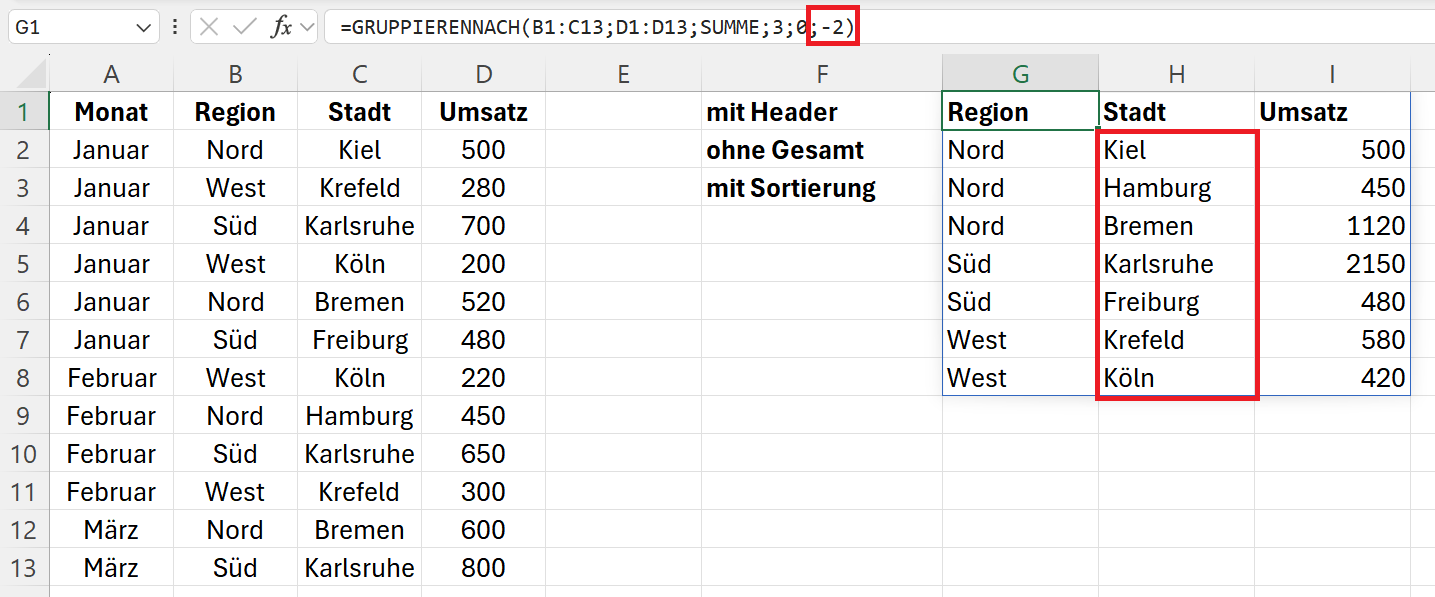Image resolution: width=1435 pixels, height=597 pixels.
Task: Open Insert Function fx icon
Action: 282,27
